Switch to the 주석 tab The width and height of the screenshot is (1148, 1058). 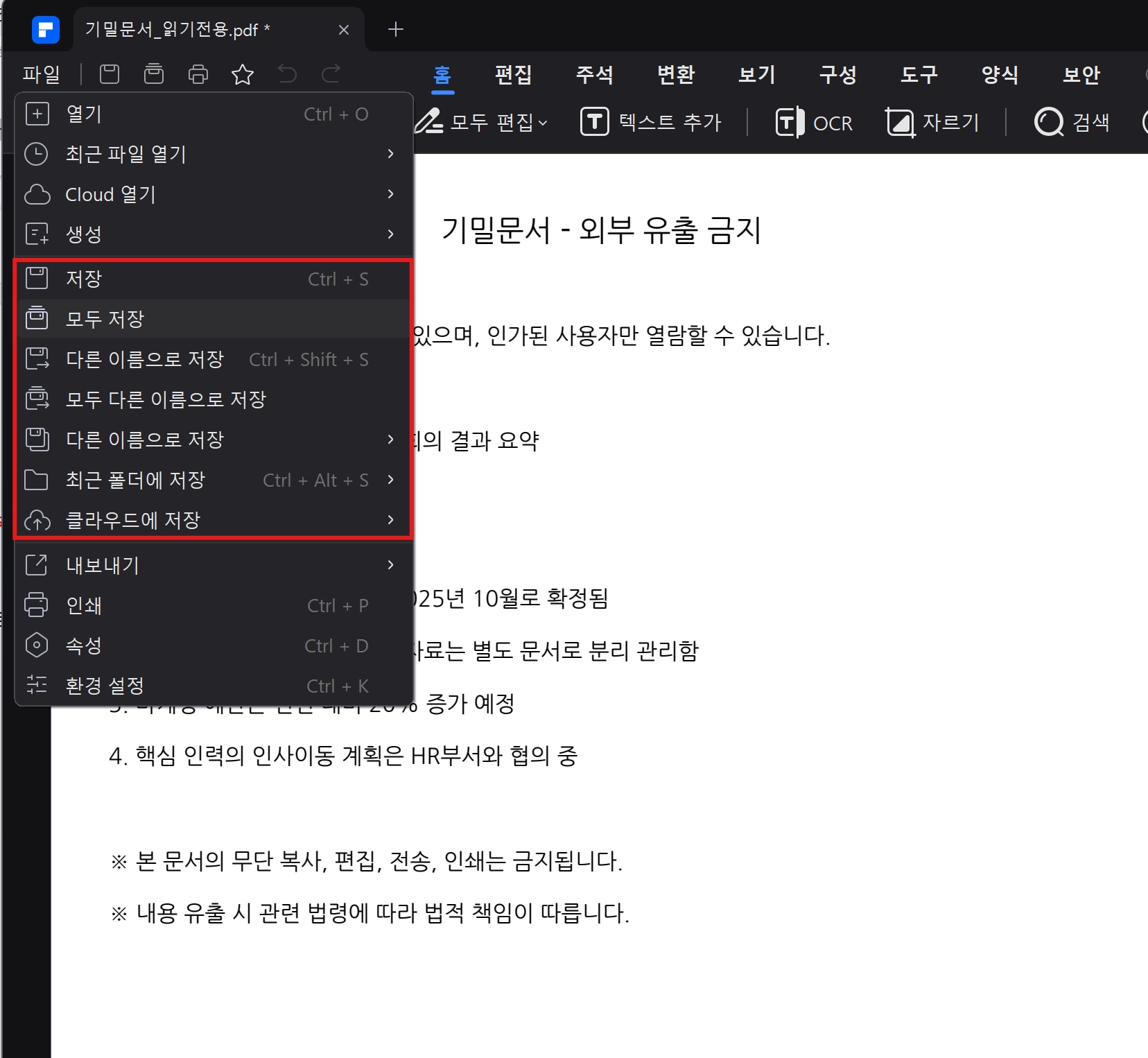tap(595, 74)
